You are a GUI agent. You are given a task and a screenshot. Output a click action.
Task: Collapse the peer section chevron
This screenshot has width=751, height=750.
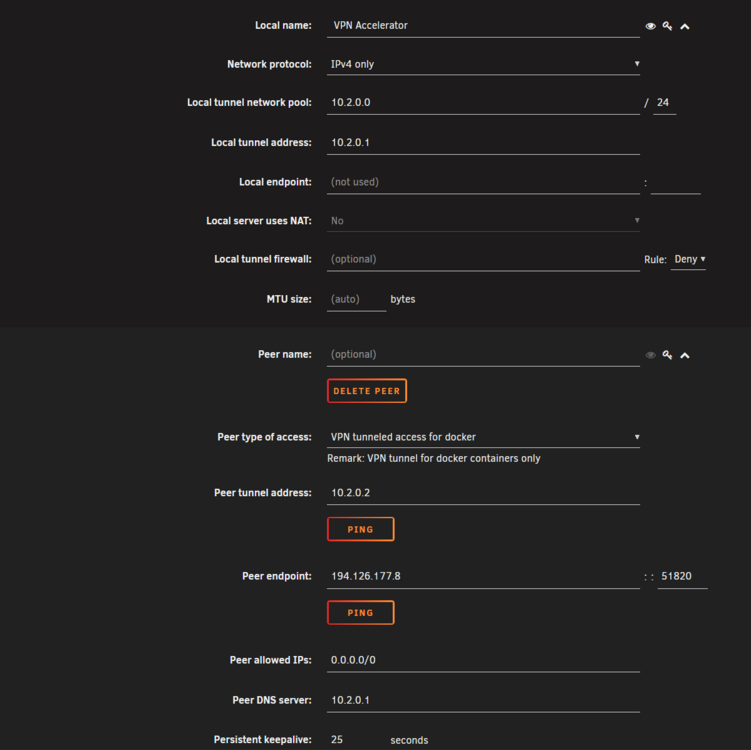685,355
